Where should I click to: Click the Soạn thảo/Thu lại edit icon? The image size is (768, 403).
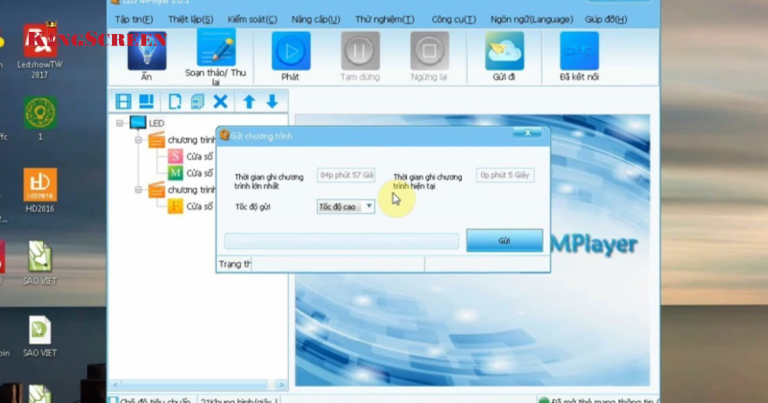216,50
